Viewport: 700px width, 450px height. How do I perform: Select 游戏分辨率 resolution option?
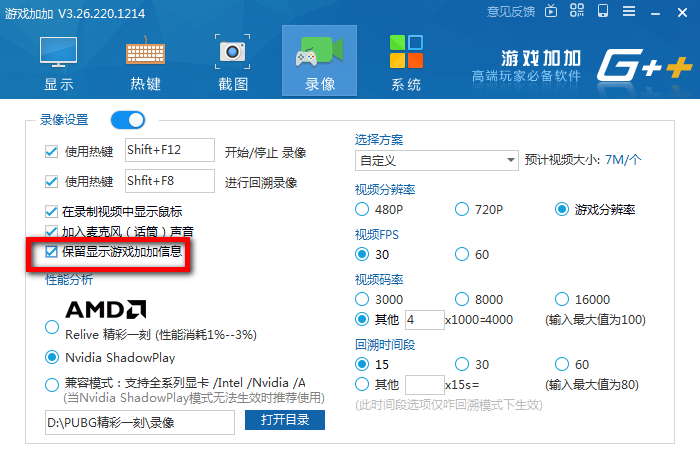tap(562, 209)
